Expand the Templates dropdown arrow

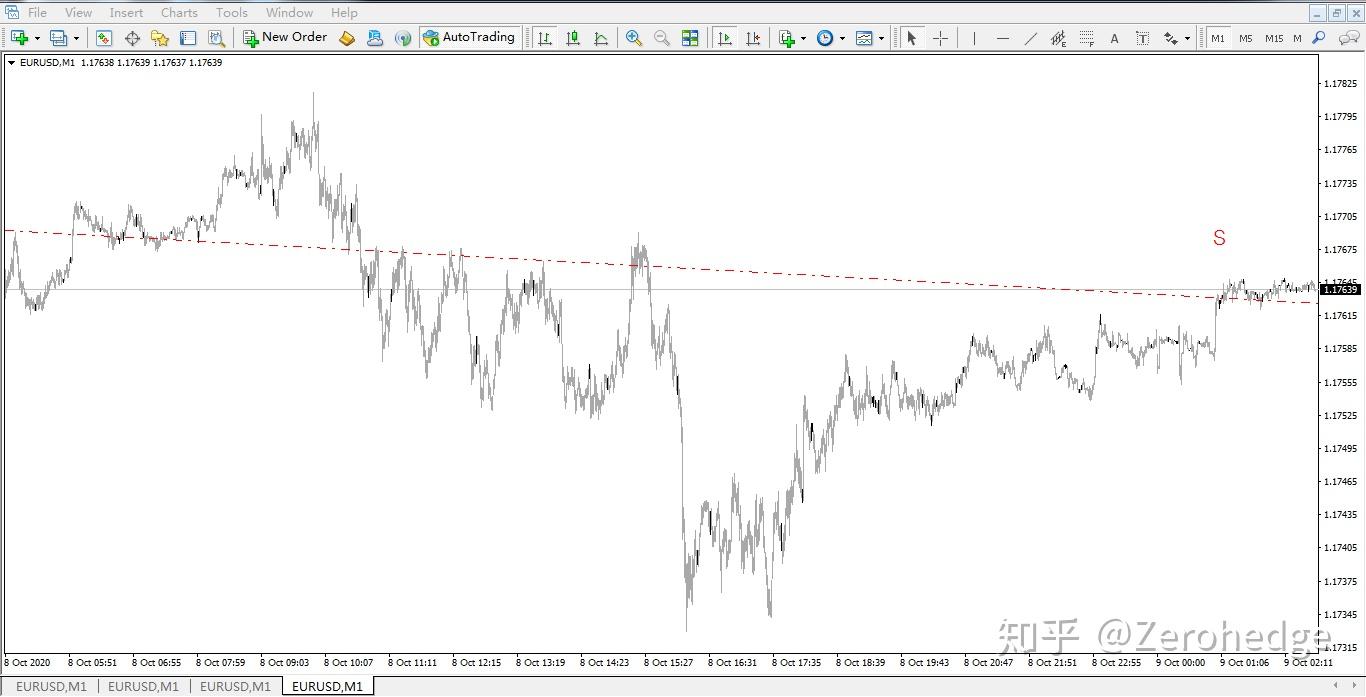tap(881, 39)
